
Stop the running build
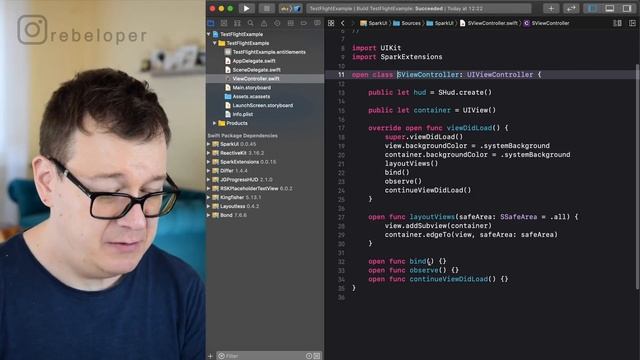[267, 8]
